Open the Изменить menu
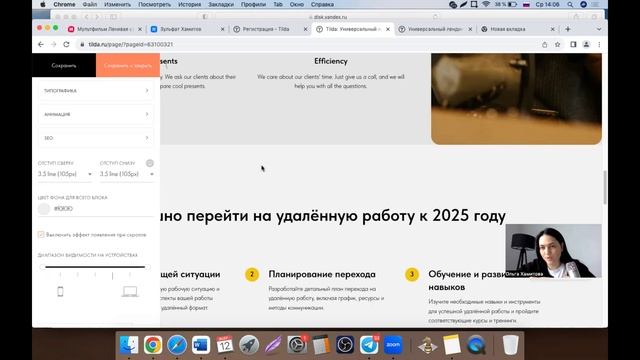 click(118, 4)
